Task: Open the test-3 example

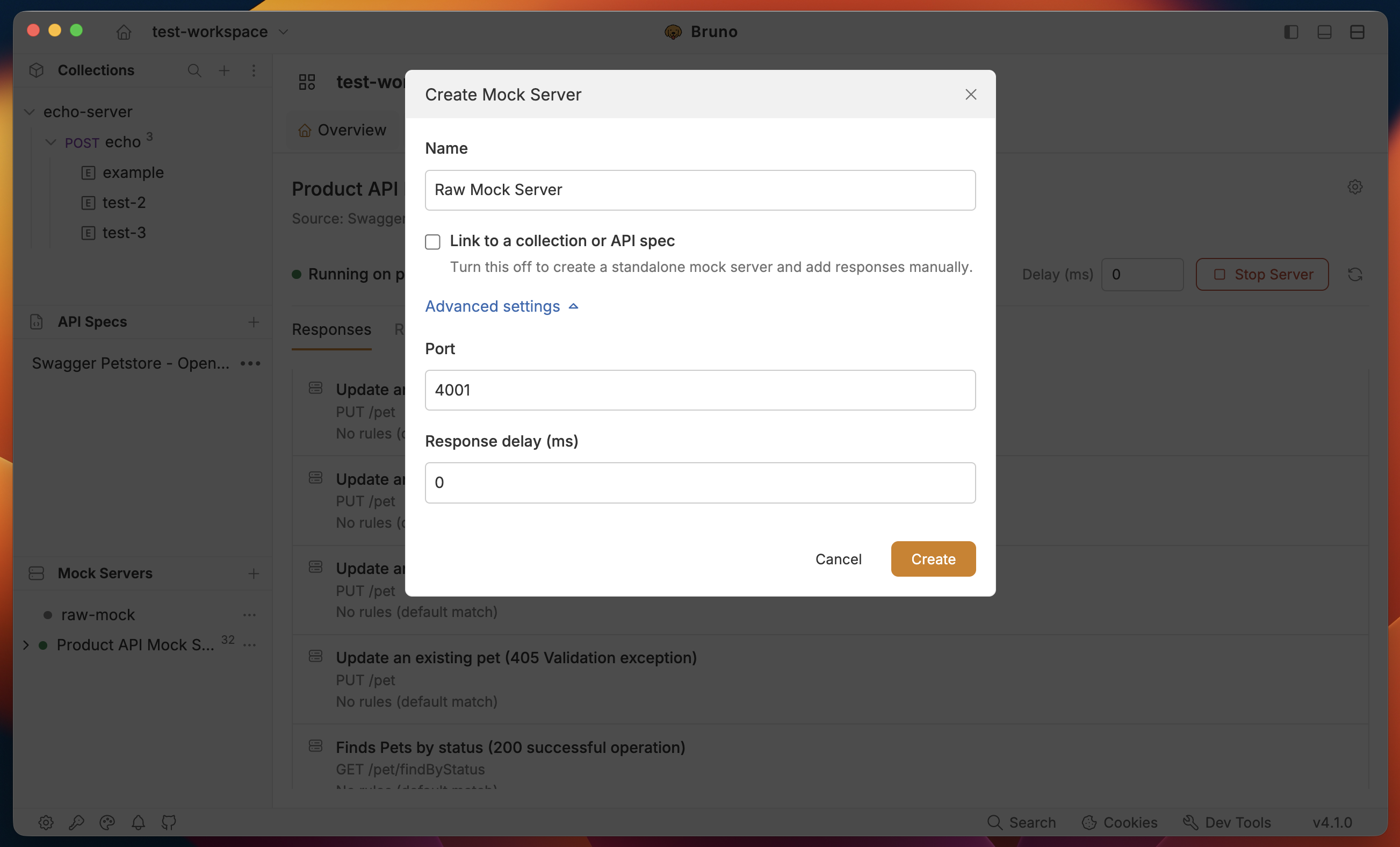Action: click(124, 233)
